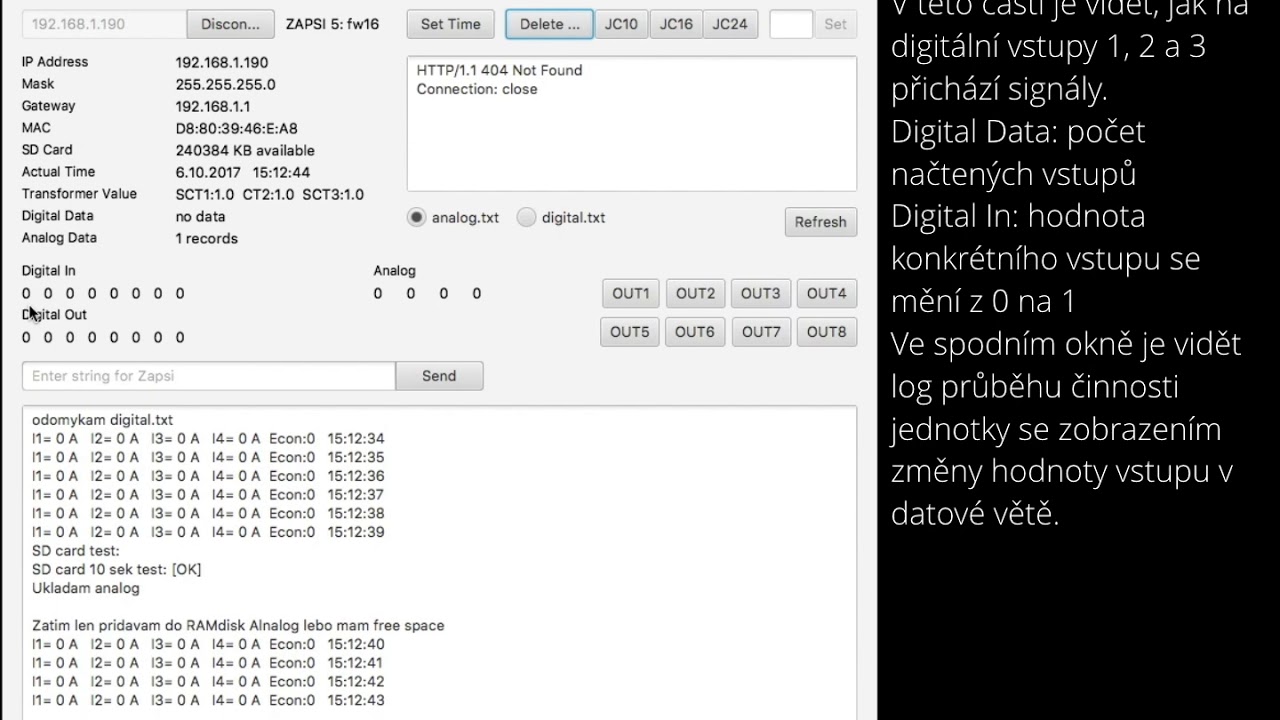Click the Analog Data '1 records' value
The height and width of the screenshot is (720, 1280).
tap(206, 238)
